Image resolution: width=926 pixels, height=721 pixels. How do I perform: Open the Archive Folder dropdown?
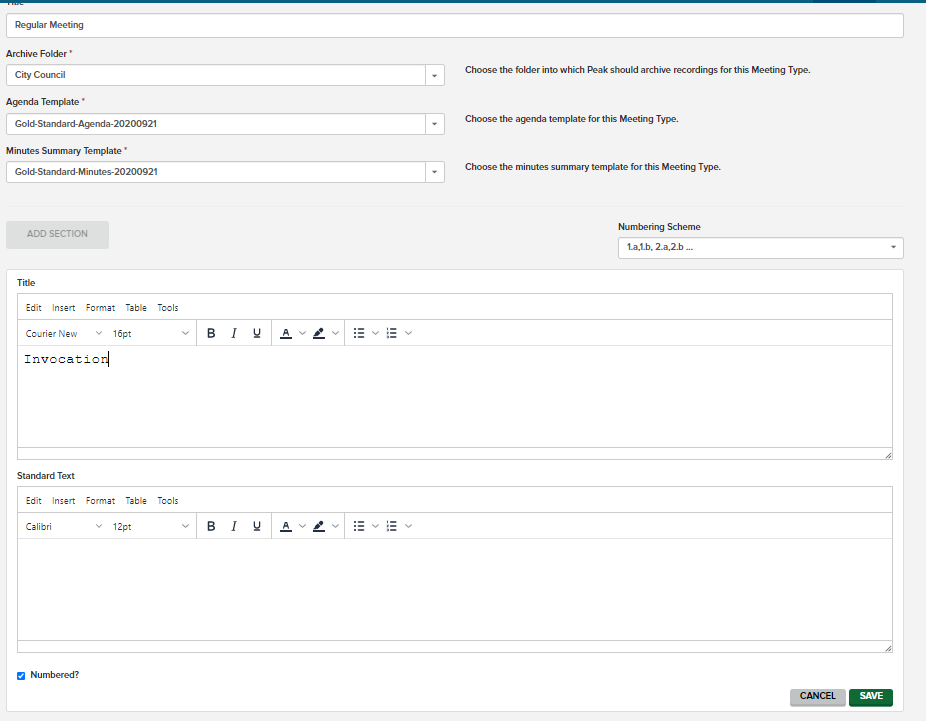pos(435,76)
